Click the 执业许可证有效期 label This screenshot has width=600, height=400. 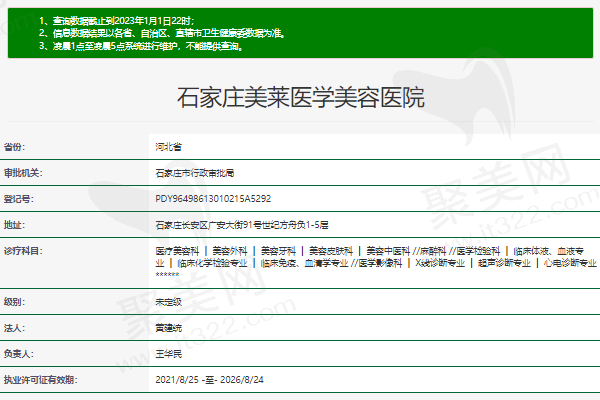tap(41, 380)
